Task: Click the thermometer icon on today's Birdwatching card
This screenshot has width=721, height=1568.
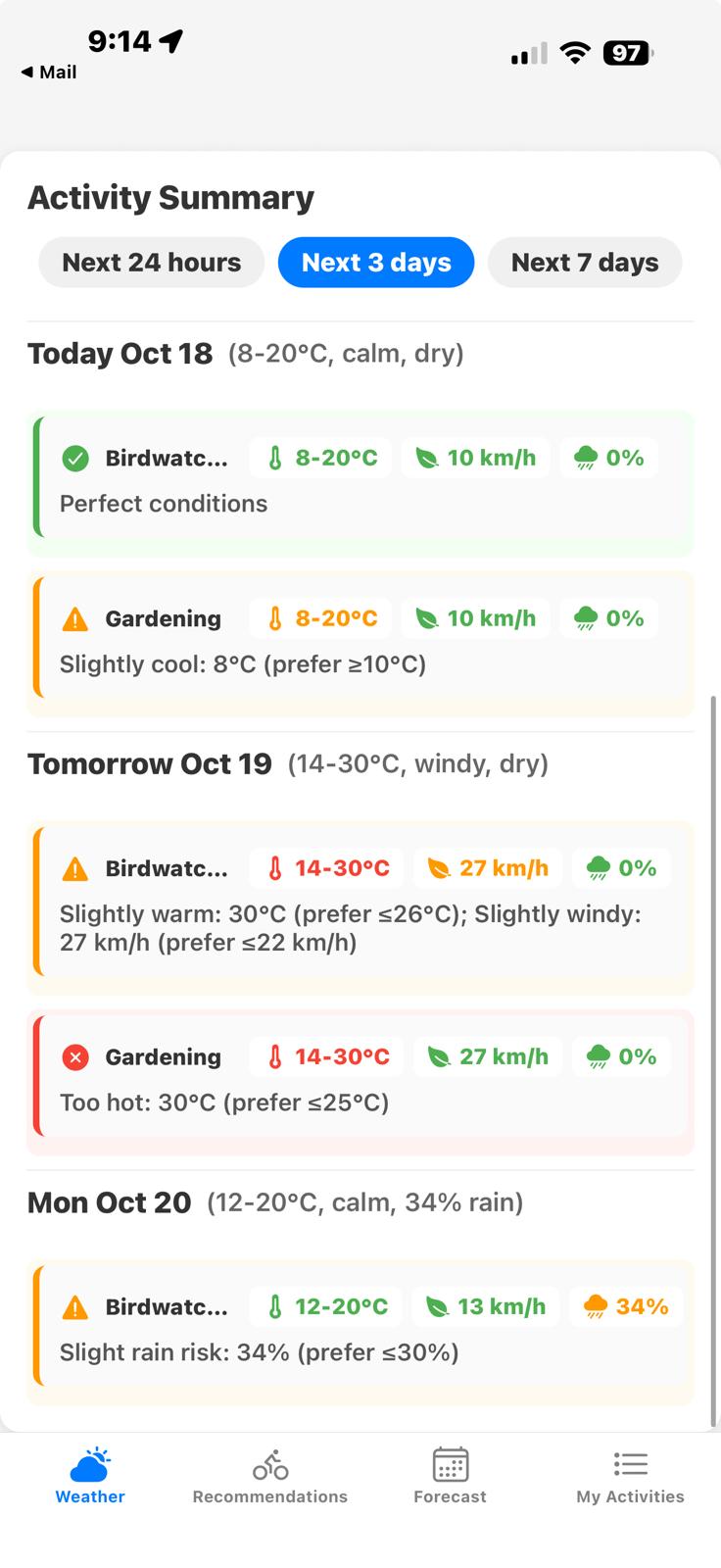Action: point(277,457)
